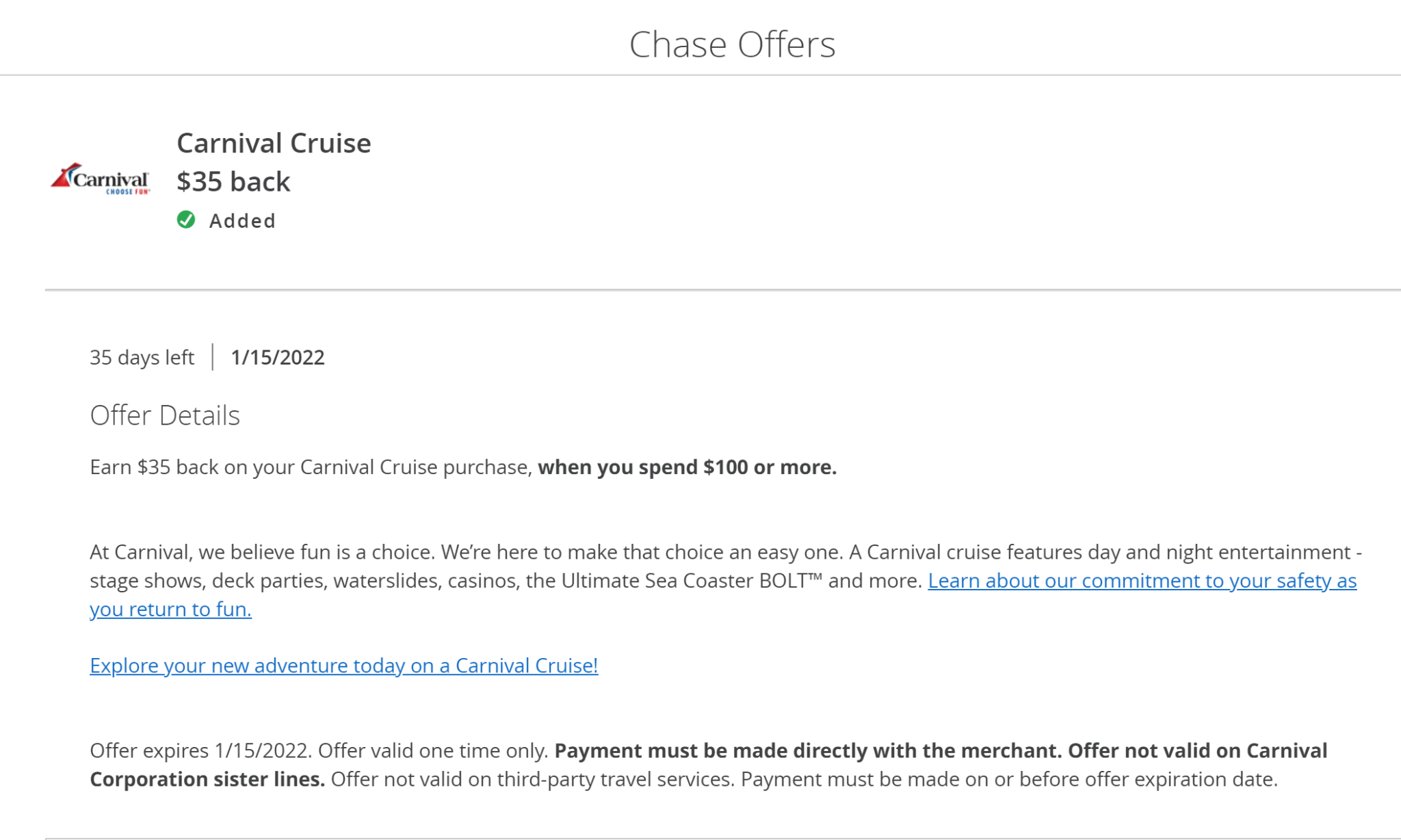
Task: Click the Added status label
Action: tap(242, 220)
